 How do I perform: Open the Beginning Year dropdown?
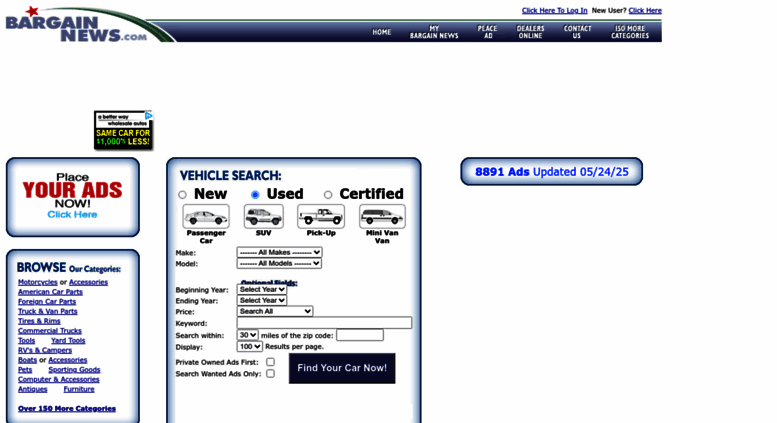[x=262, y=289]
